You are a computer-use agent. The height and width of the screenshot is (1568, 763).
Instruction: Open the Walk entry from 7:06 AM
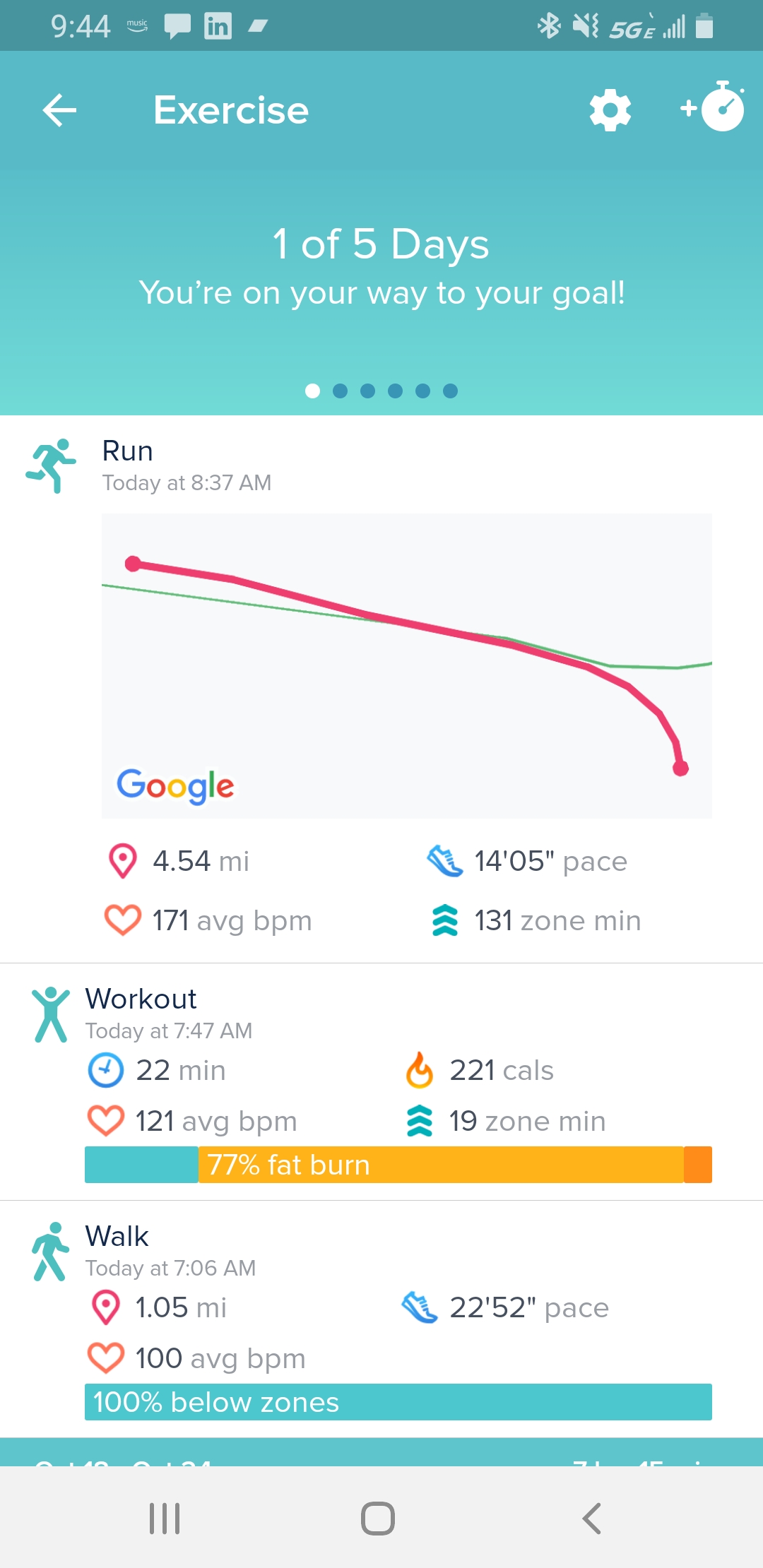[381, 1319]
